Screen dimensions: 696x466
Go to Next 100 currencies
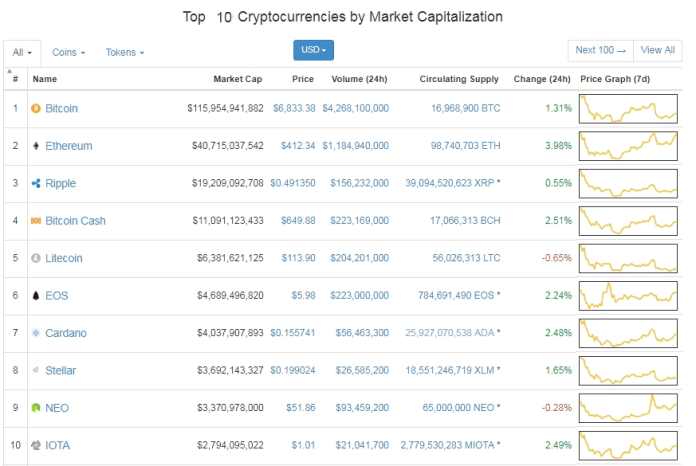click(600, 50)
